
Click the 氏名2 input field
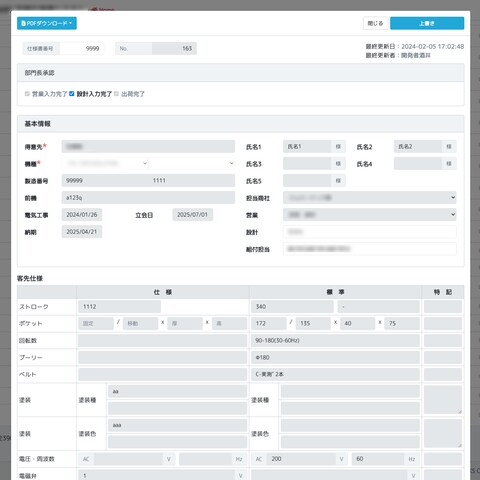pyautogui.click(x=418, y=146)
